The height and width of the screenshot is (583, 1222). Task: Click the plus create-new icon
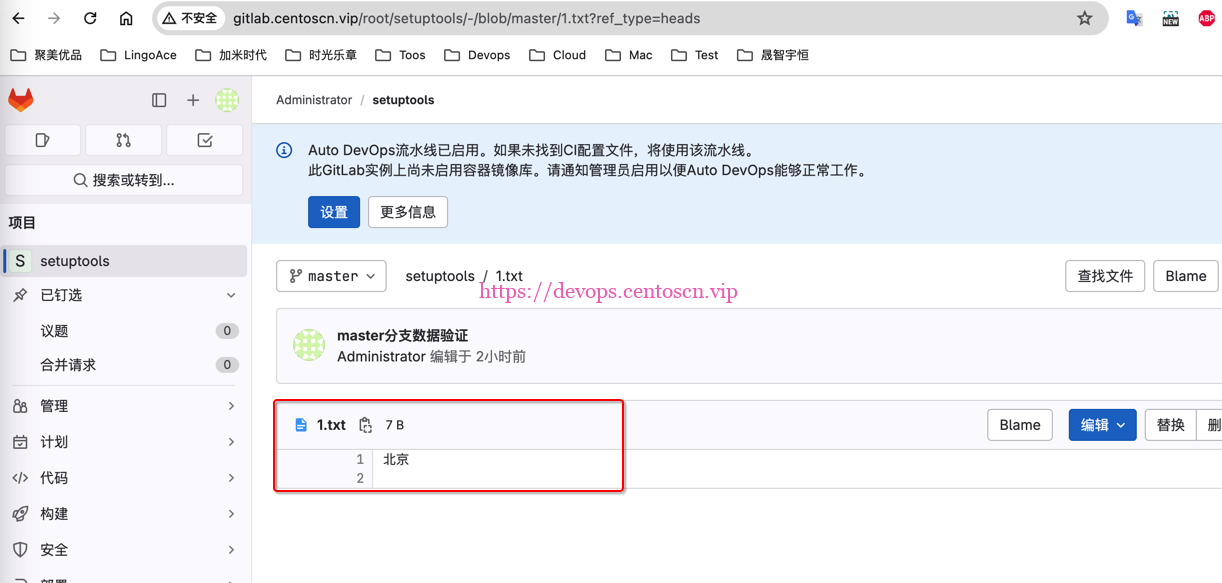click(193, 100)
